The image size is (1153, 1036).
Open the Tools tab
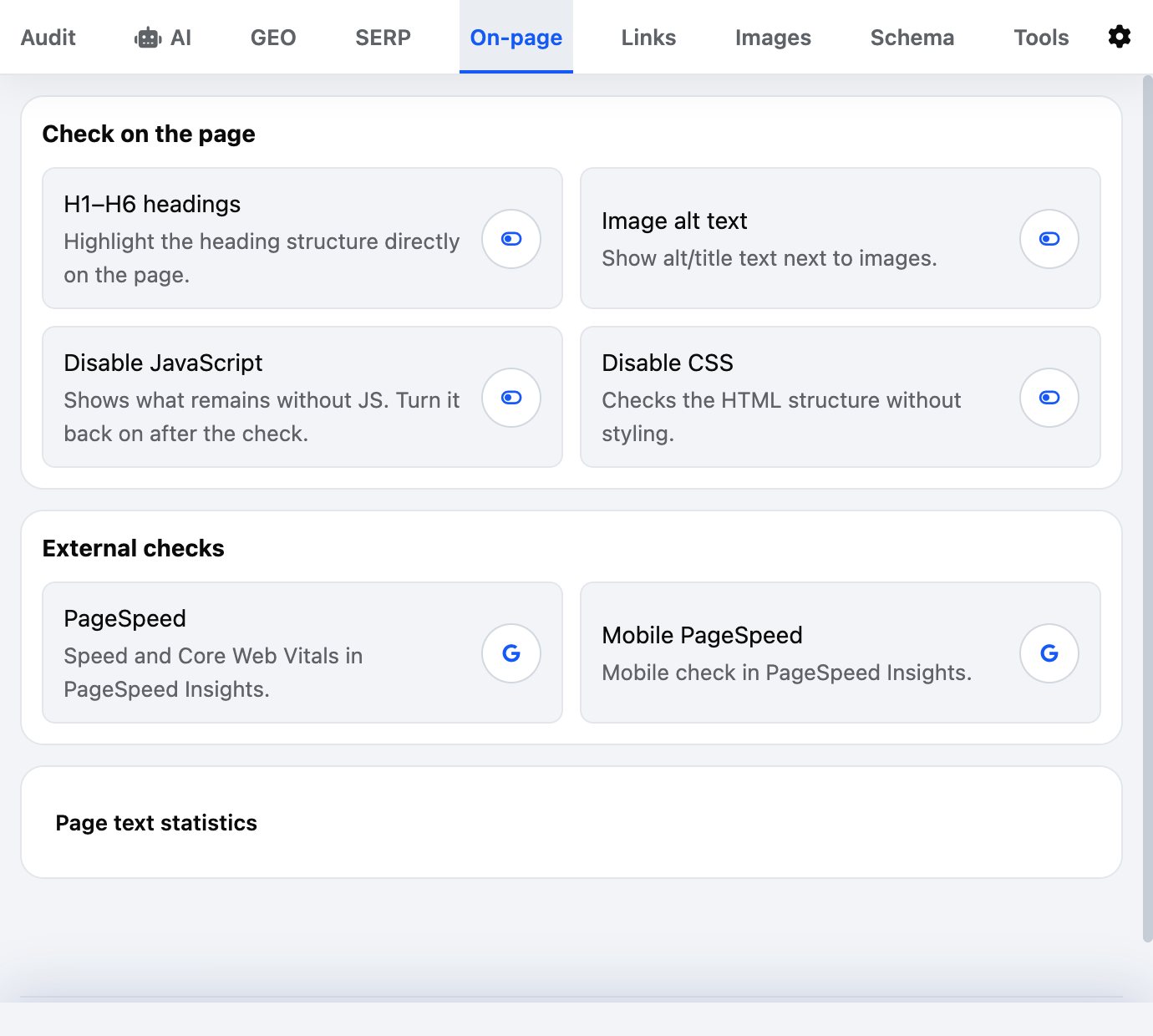1041,38
